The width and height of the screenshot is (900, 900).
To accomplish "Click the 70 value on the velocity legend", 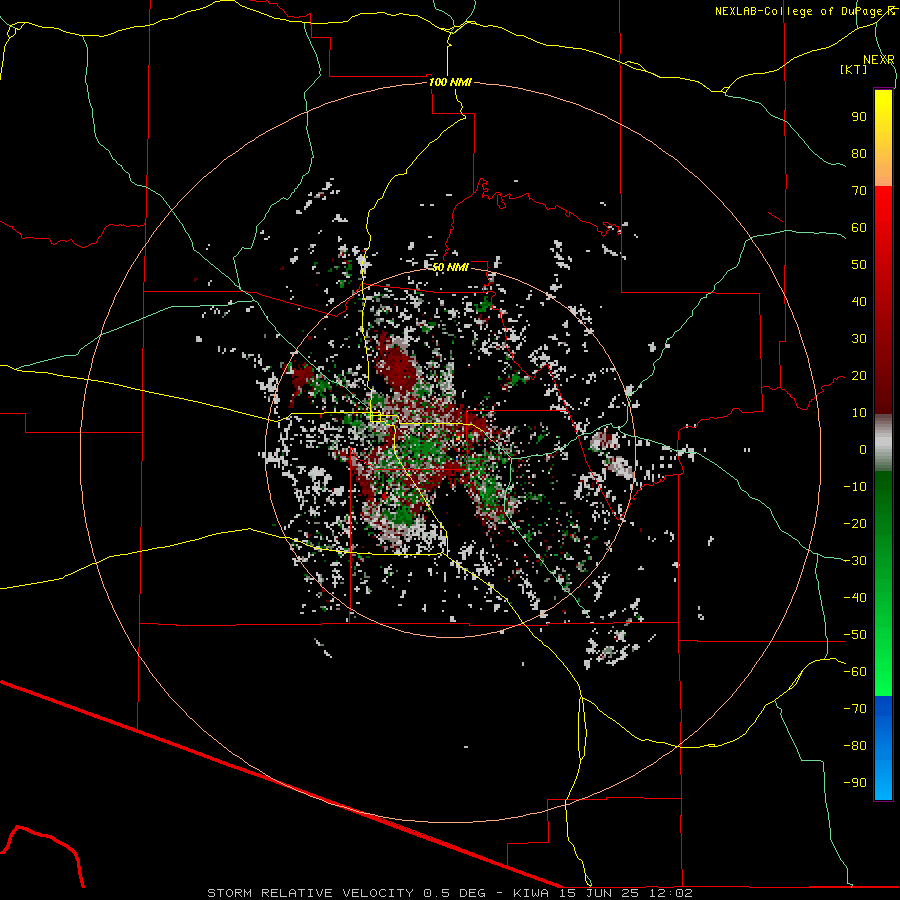I will coord(859,191).
